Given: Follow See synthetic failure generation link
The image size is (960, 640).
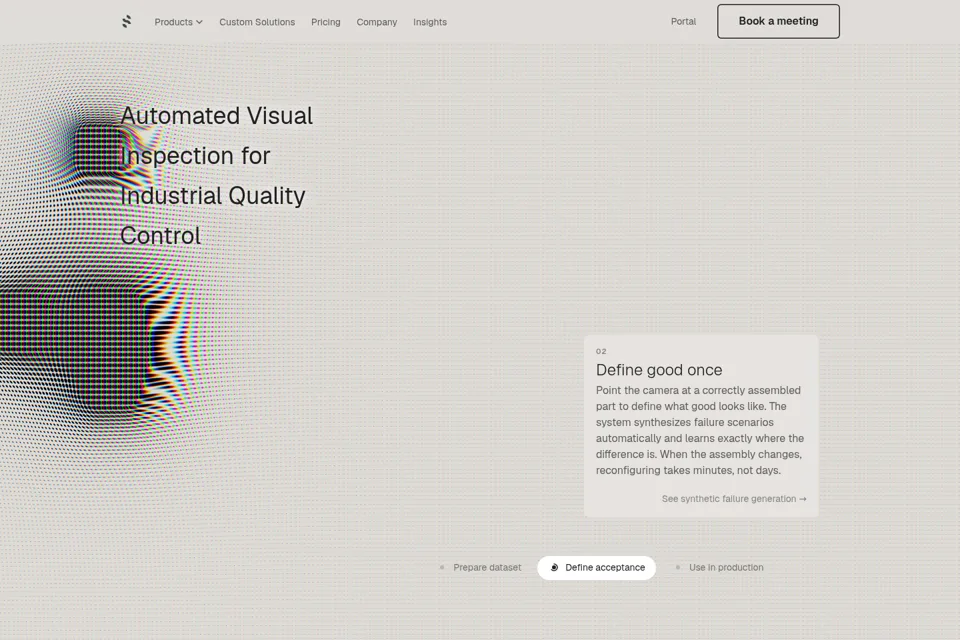Looking at the screenshot, I should coord(734,499).
